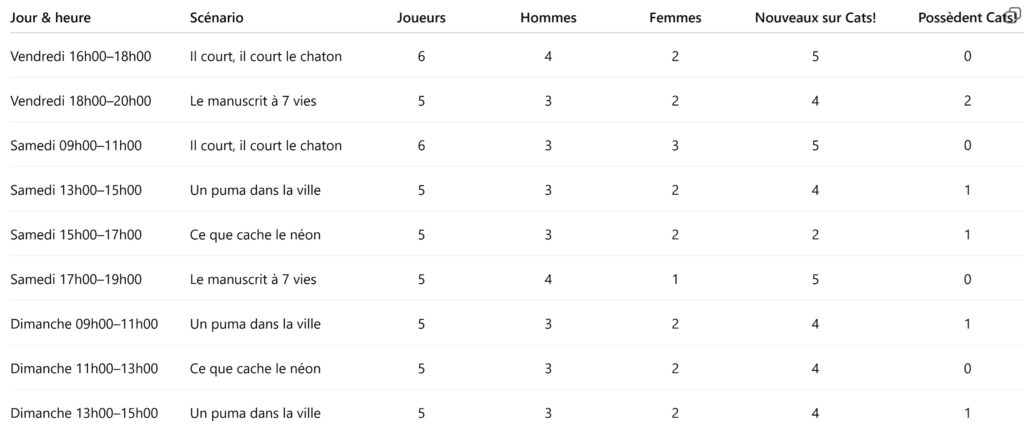Click the scenario in the Vendredi 16h00 row
This screenshot has height=438, width=1024.
(266, 56)
